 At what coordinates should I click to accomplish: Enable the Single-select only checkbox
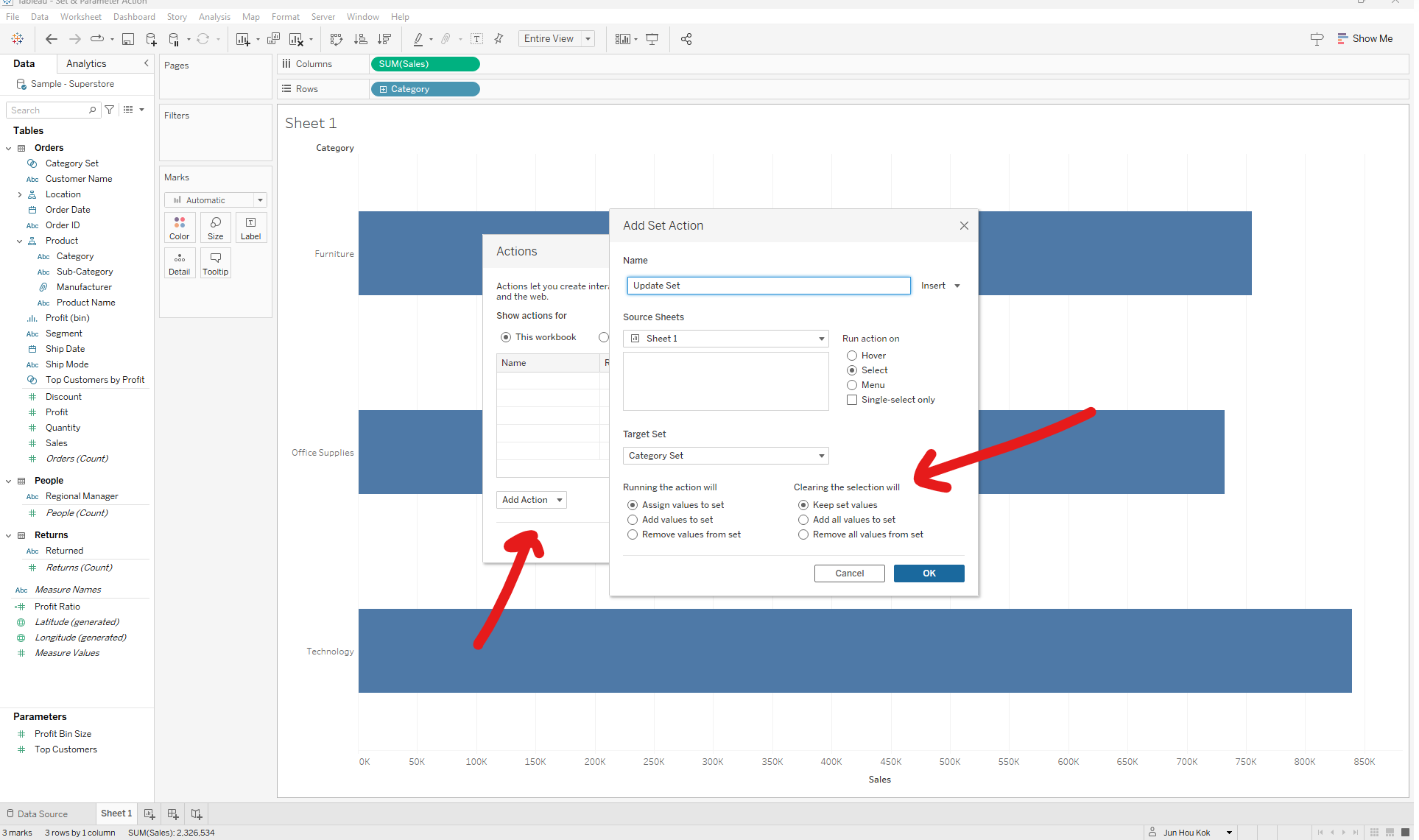point(852,400)
